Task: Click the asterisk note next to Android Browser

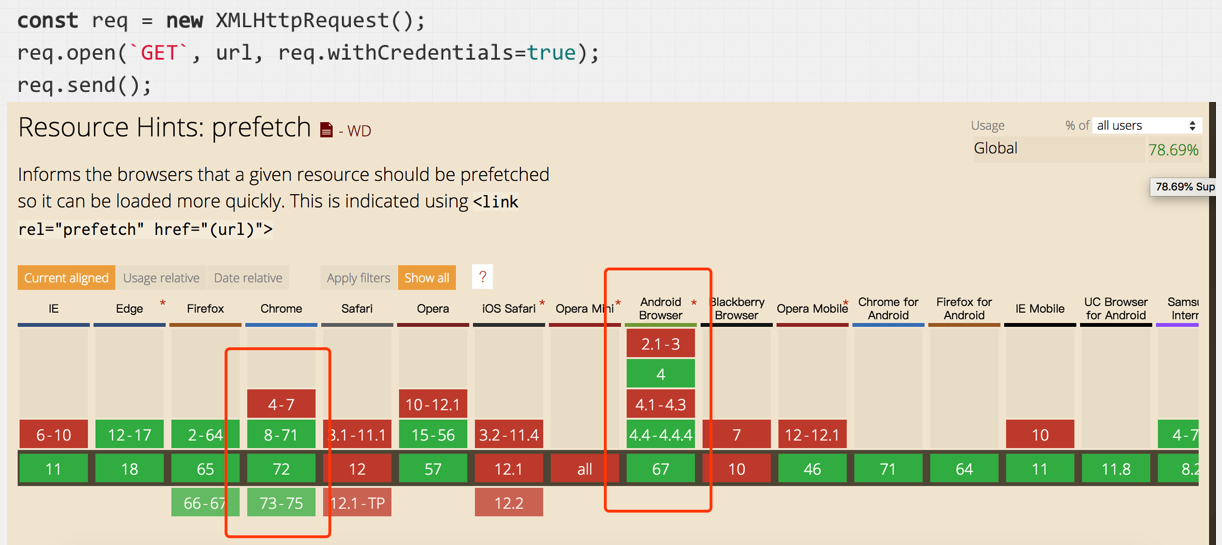Action: pos(694,302)
